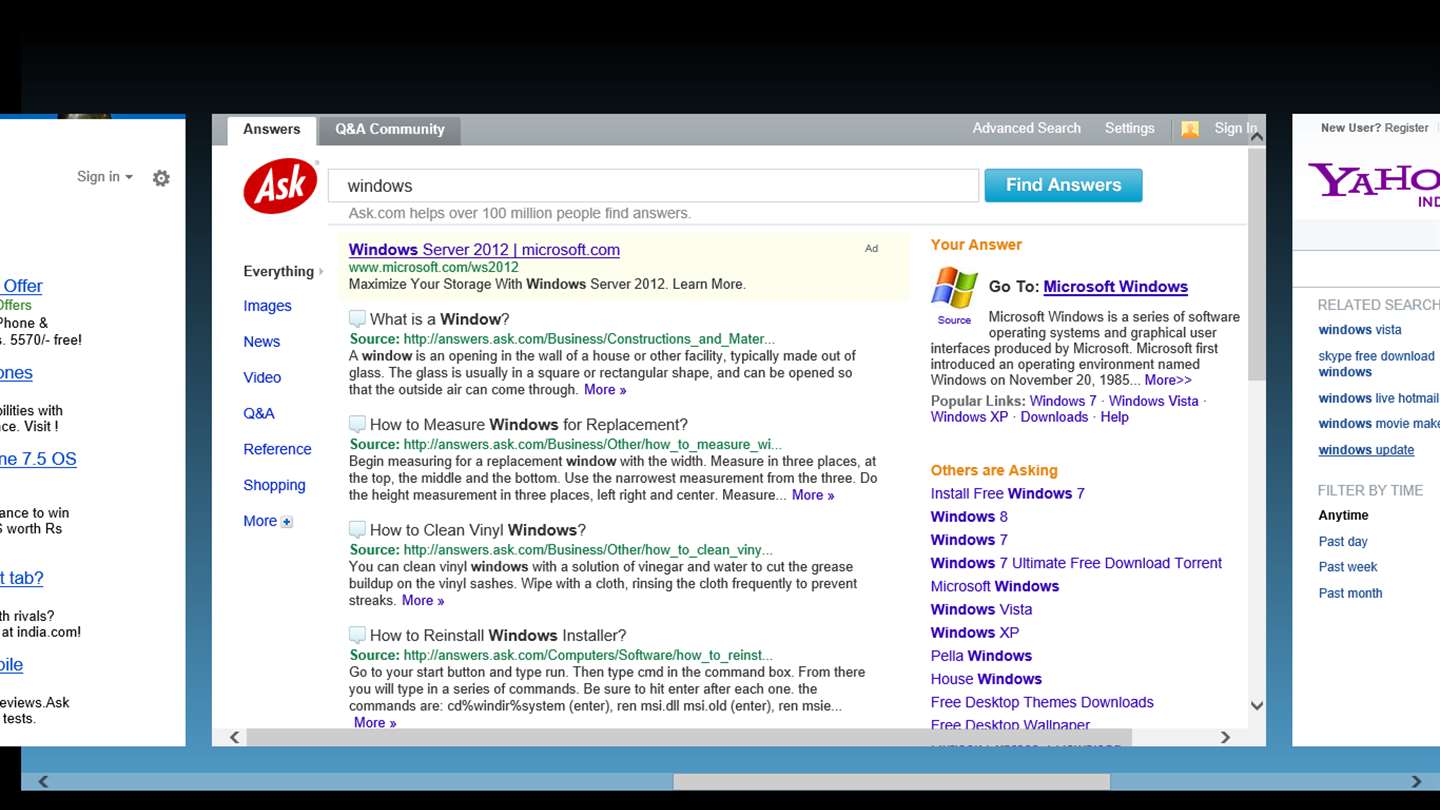Click bubble icon beside How to Measure Windows

pos(357,424)
